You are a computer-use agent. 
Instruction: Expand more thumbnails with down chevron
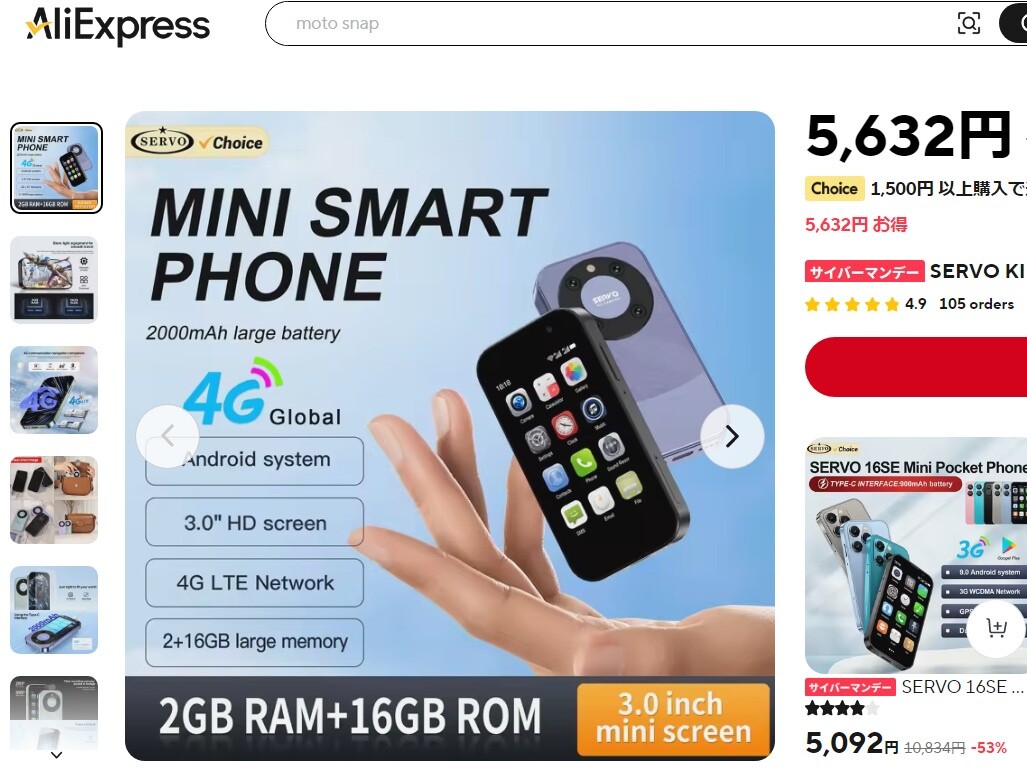(57, 755)
